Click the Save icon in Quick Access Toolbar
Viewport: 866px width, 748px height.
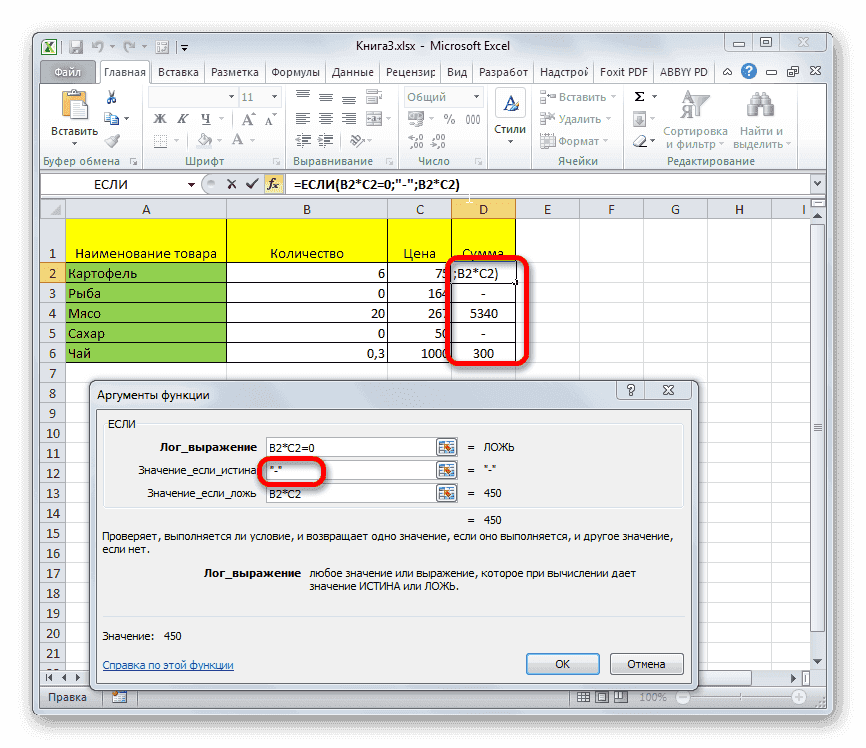point(76,46)
